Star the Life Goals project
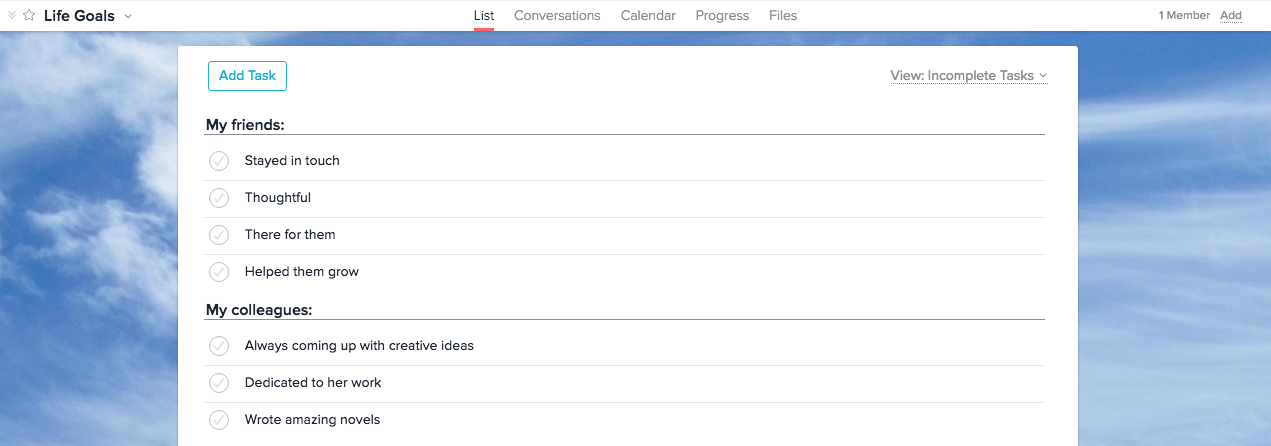 pos(29,16)
